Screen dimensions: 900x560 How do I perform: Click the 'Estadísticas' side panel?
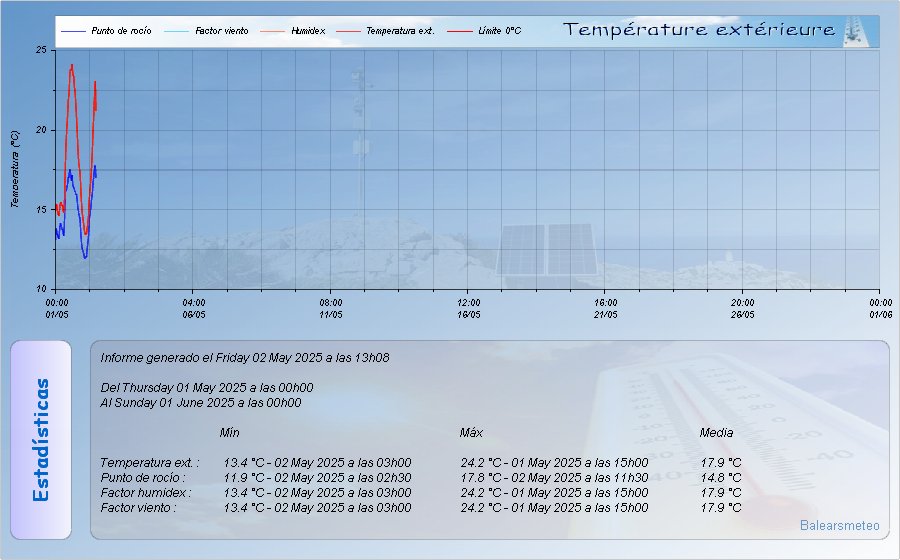point(41,440)
